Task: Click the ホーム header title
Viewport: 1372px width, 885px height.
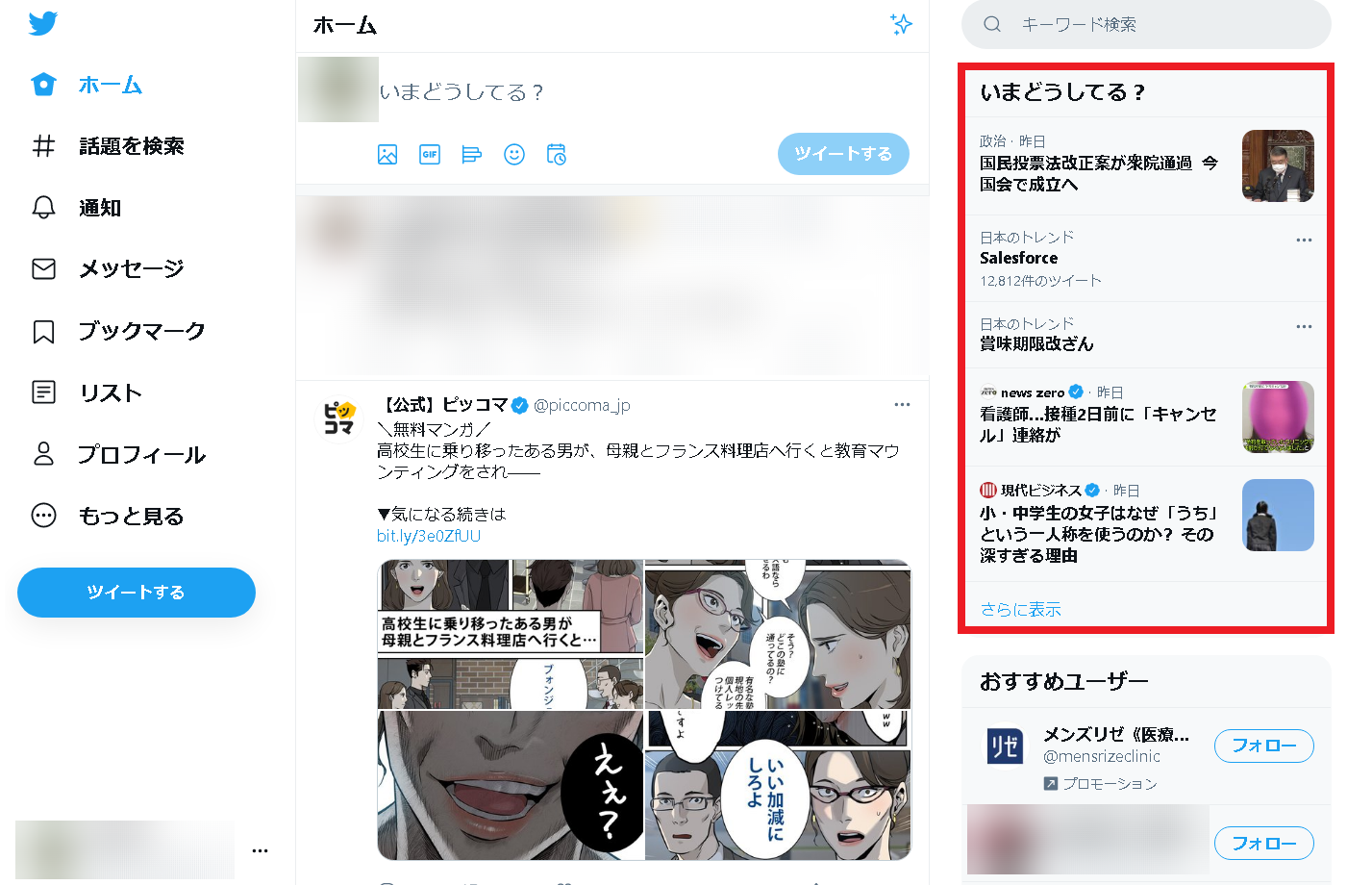Action: coord(345,25)
